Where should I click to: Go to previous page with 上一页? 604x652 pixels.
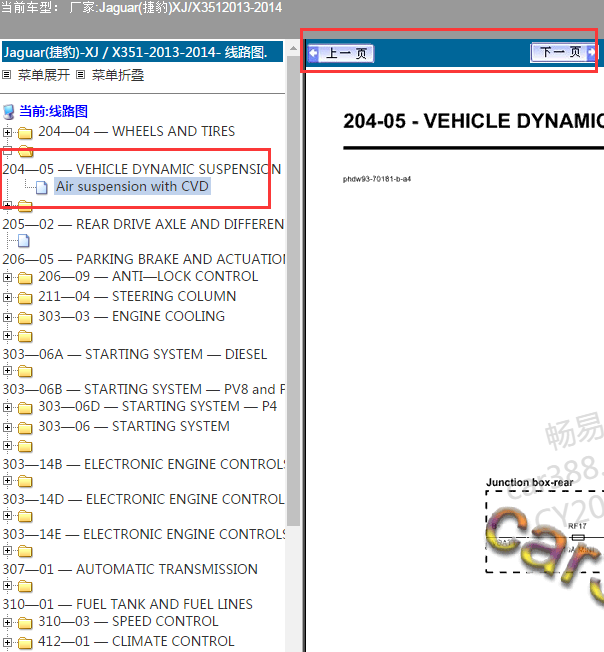coord(341,53)
